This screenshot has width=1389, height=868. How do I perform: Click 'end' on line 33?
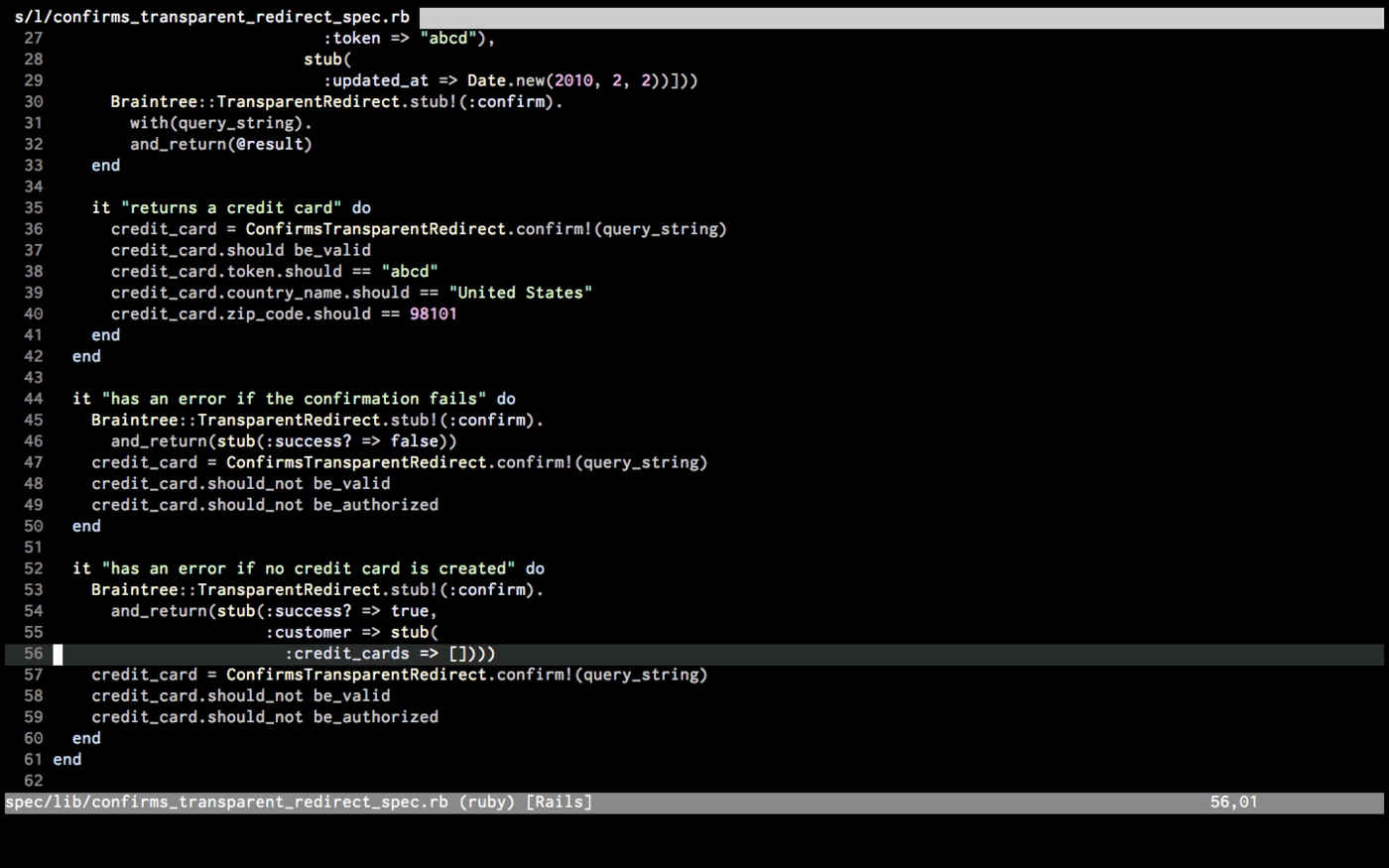(x=106, y=165)
